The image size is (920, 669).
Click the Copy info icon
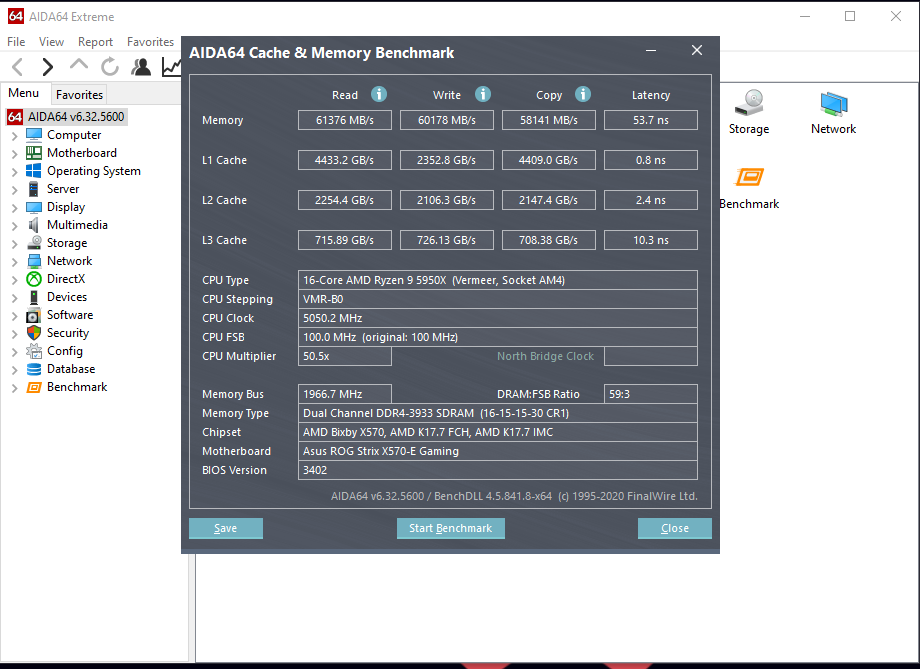pos(583,94)
